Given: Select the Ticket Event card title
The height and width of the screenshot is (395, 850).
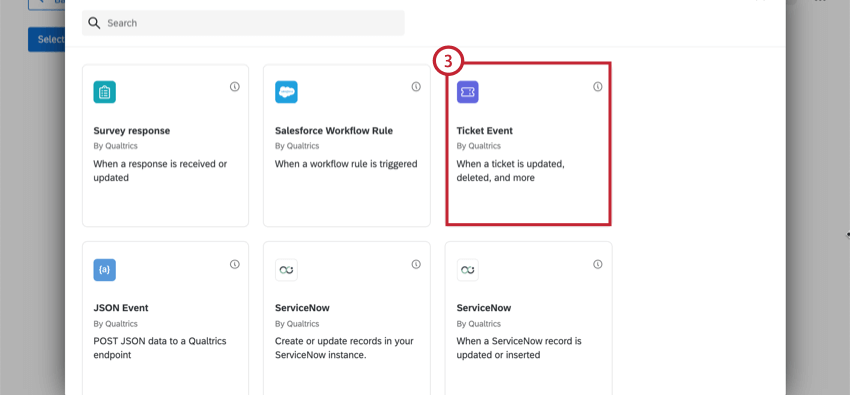Looking at the screenshot, I should (485, 131).
